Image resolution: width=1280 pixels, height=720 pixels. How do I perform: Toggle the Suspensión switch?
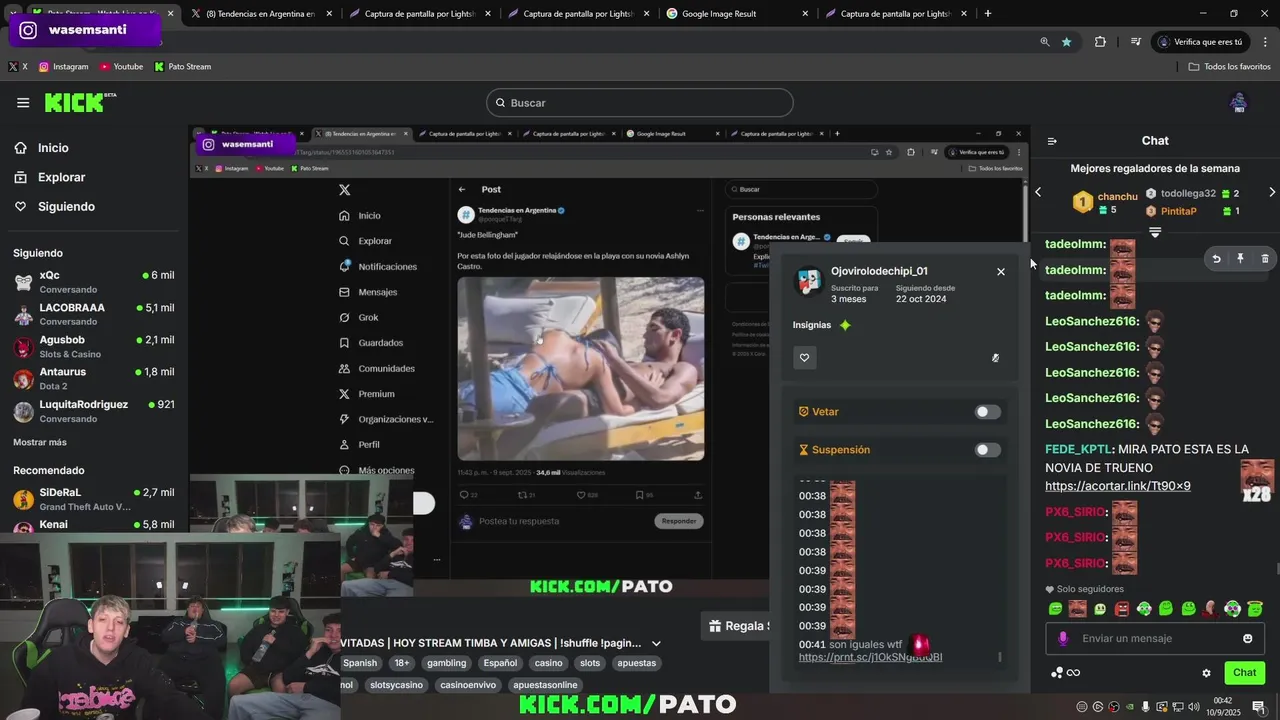pyautogui.click(x=987, y=450)
